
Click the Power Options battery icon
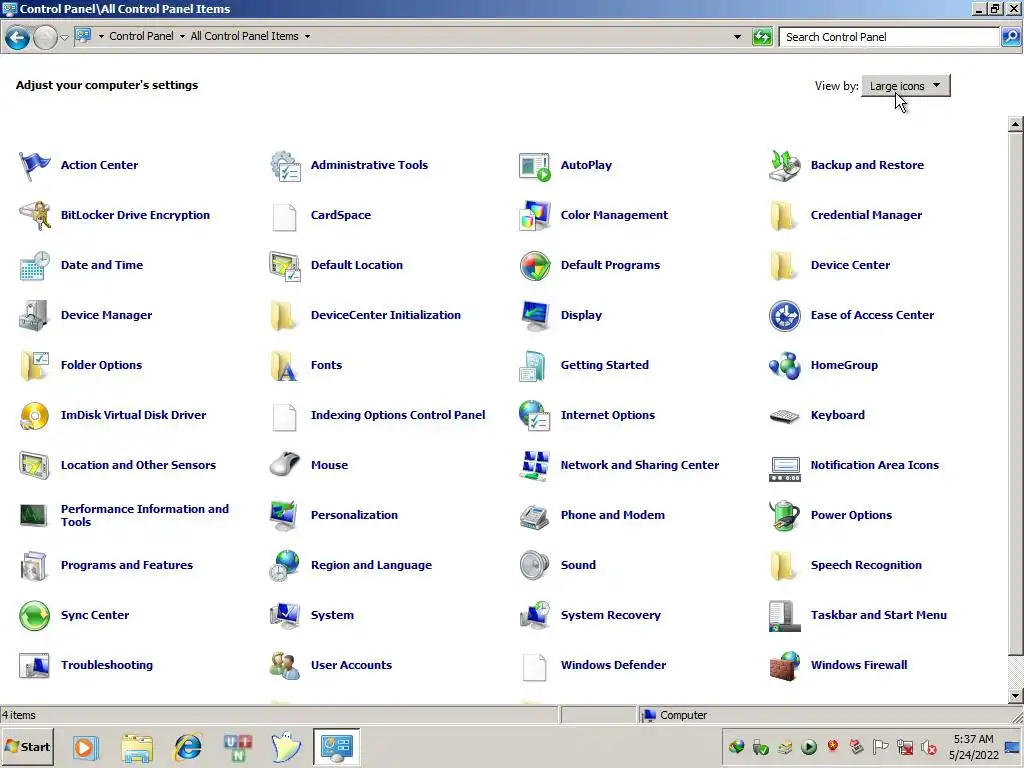[x=784, y=515]
